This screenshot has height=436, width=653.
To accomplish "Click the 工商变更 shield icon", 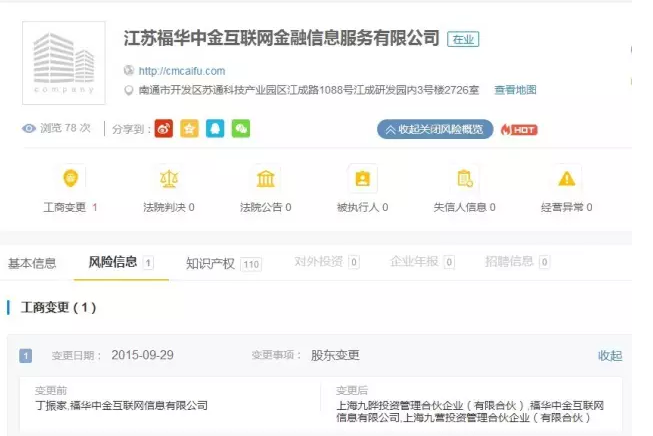I will [71, 179].
